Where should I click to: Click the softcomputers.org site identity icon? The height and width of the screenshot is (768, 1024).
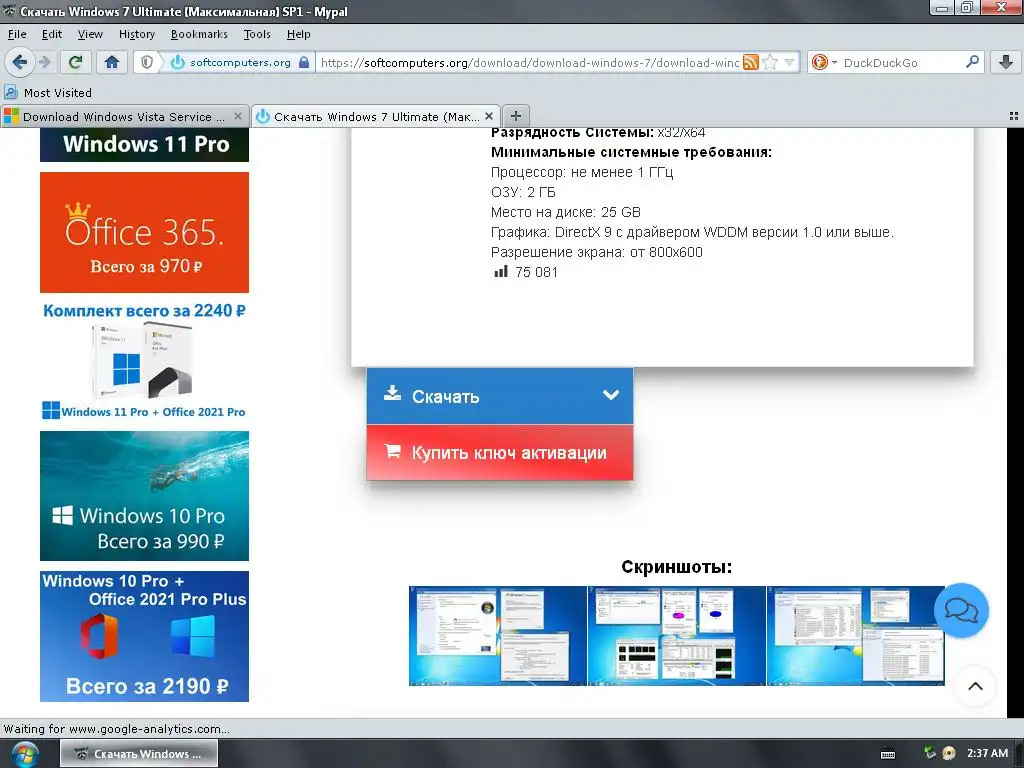tap(178, 63)
